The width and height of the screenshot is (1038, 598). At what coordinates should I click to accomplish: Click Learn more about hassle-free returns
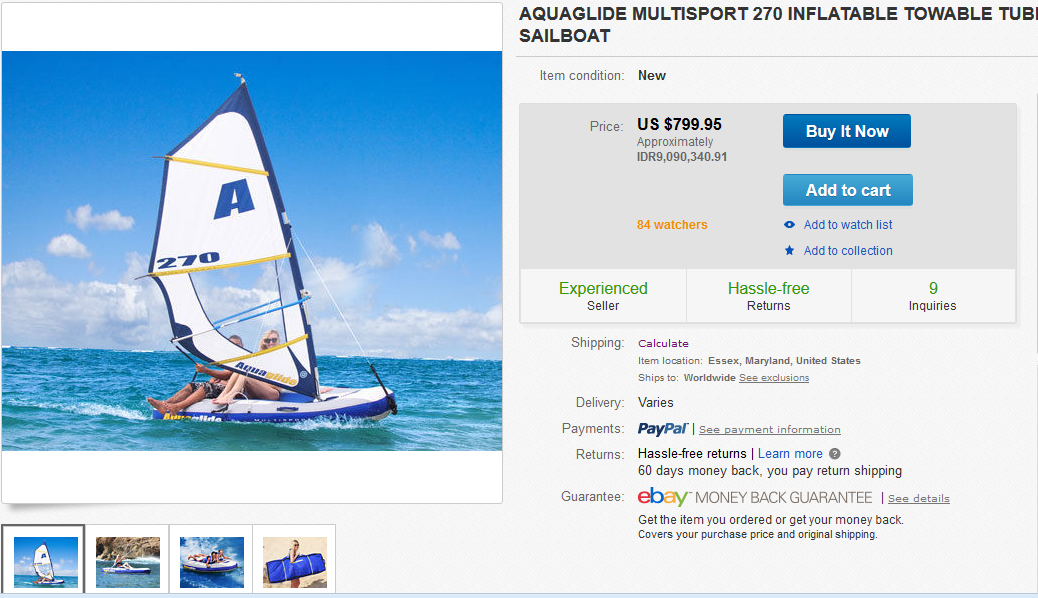coord(790,454)
